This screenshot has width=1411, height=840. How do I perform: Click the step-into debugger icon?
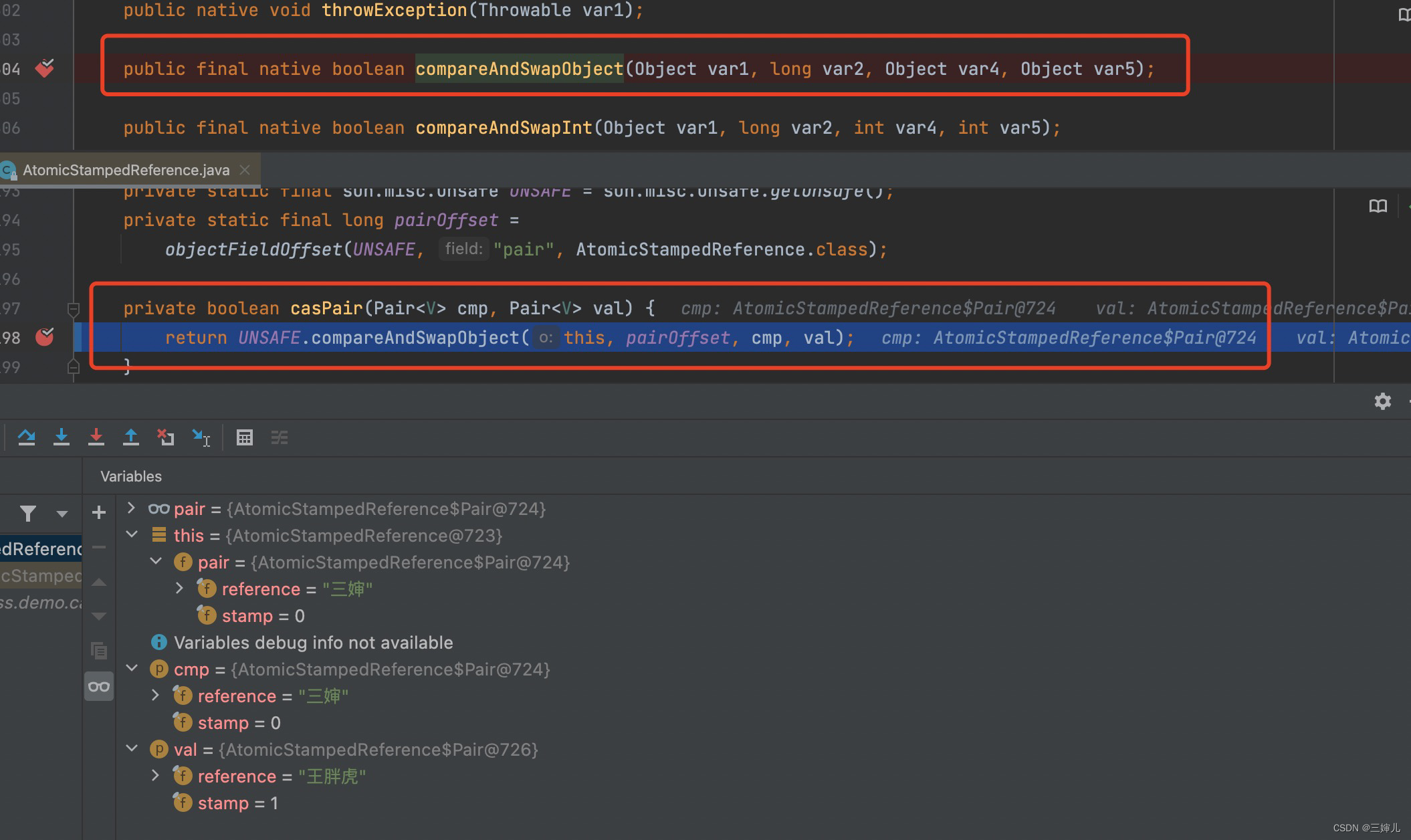click(63, 438)
